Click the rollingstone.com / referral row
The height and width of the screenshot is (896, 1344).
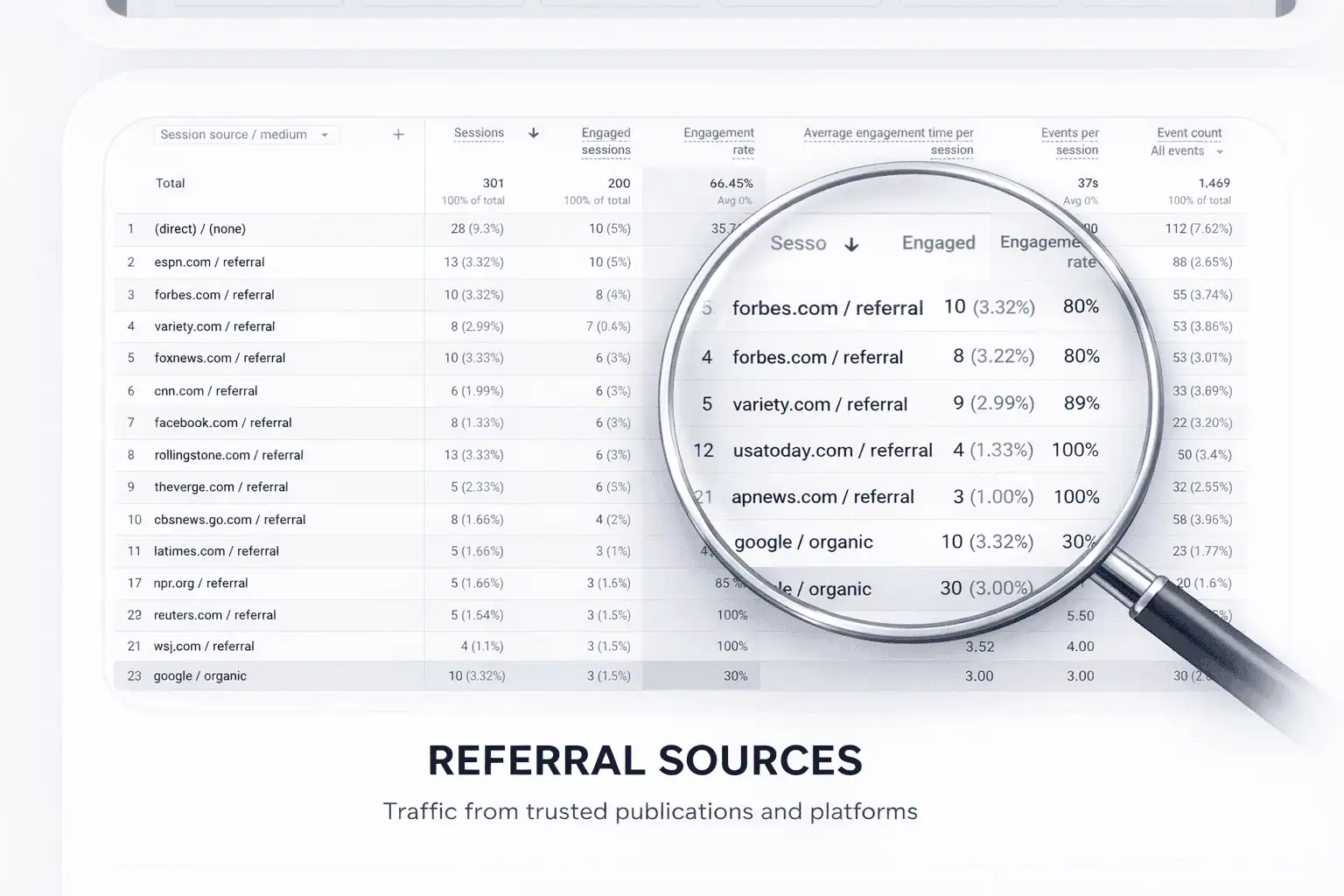(228, 455)
